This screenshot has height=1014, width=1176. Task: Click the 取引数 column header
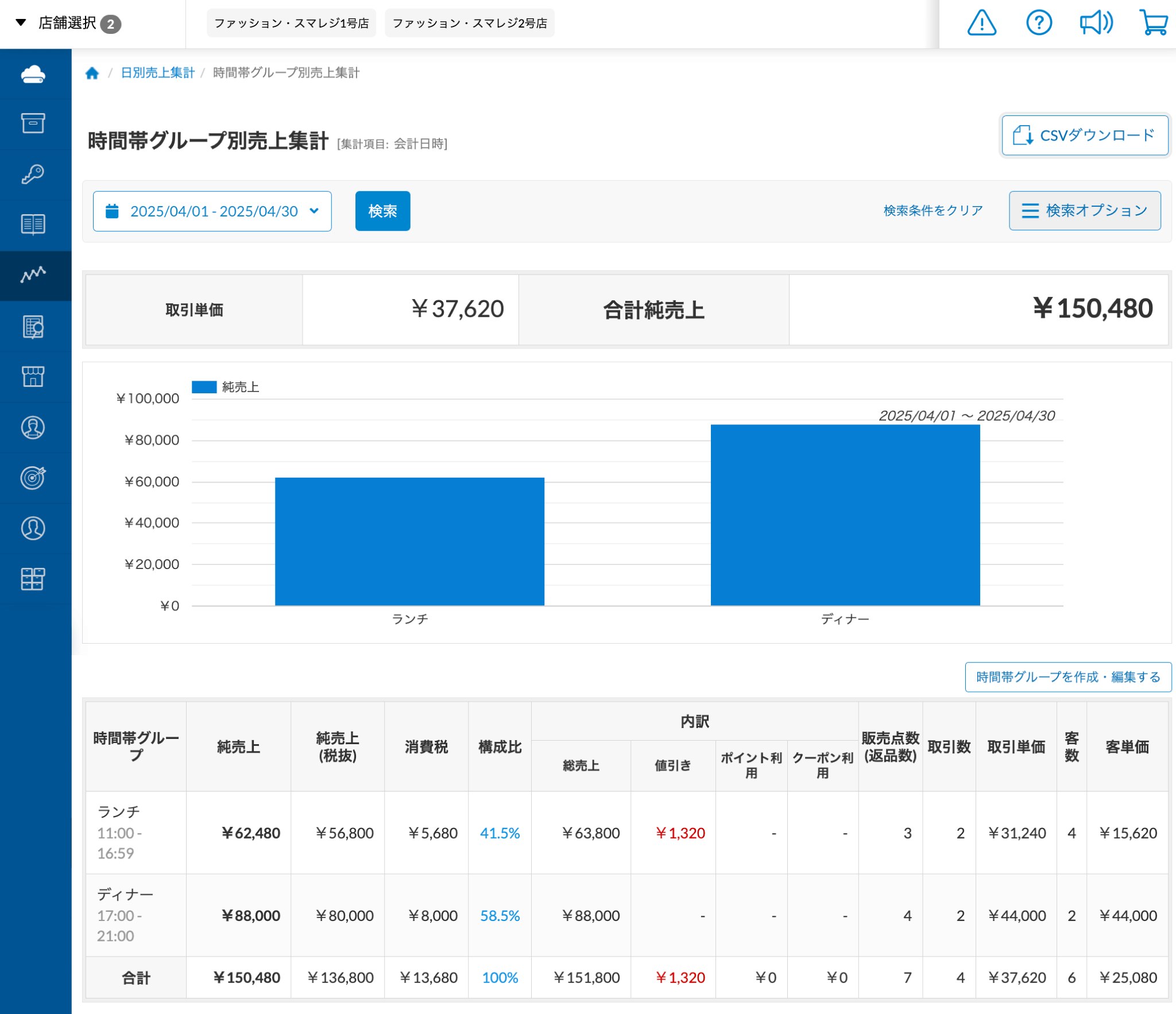click(949, 747)
